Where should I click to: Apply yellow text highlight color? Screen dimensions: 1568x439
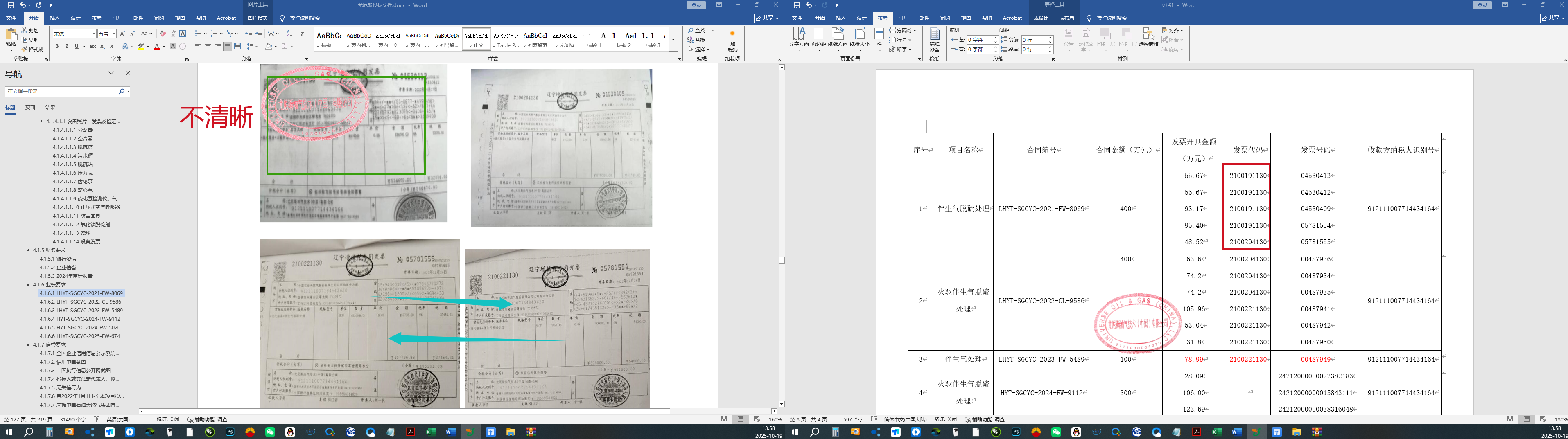pyautogui.click(x=141, y=46)
